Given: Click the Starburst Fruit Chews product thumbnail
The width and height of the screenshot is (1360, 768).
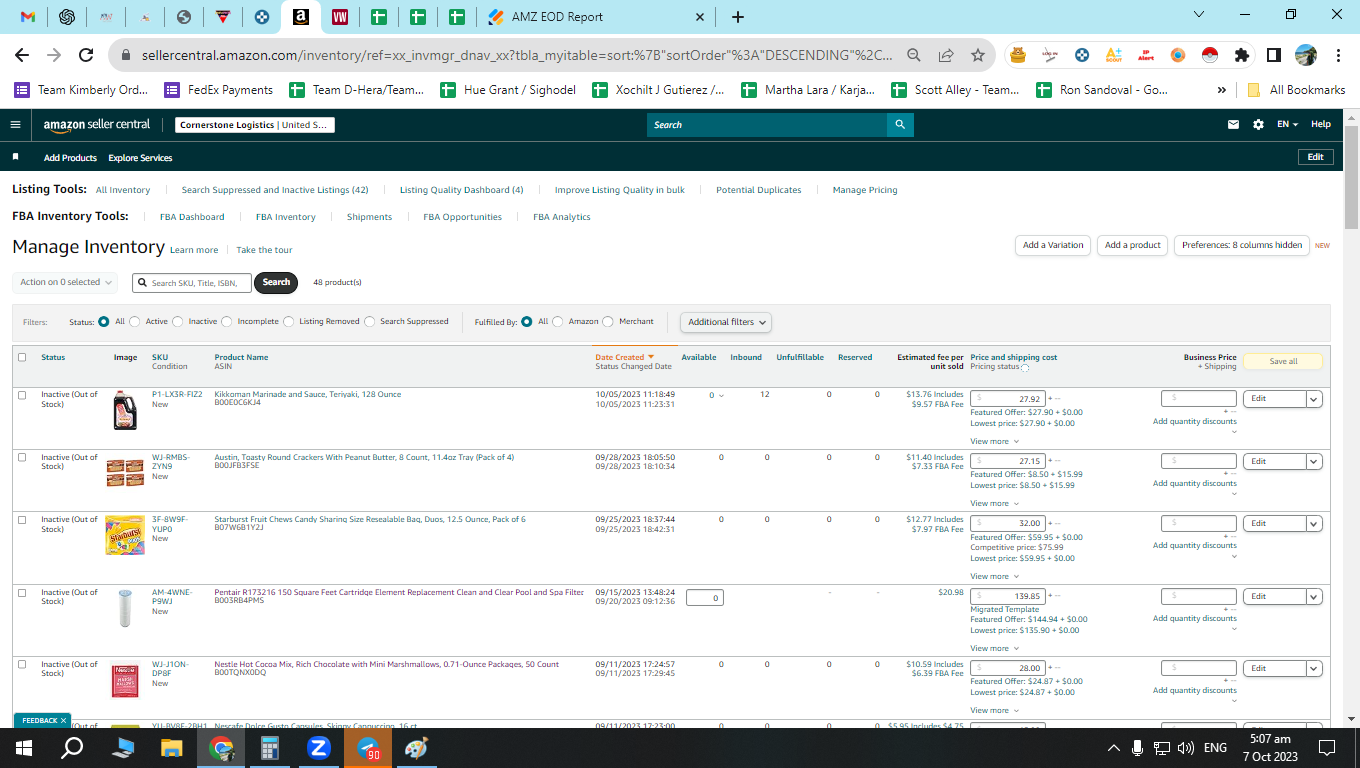Looking at the screenshot, I should coord(125,535).
